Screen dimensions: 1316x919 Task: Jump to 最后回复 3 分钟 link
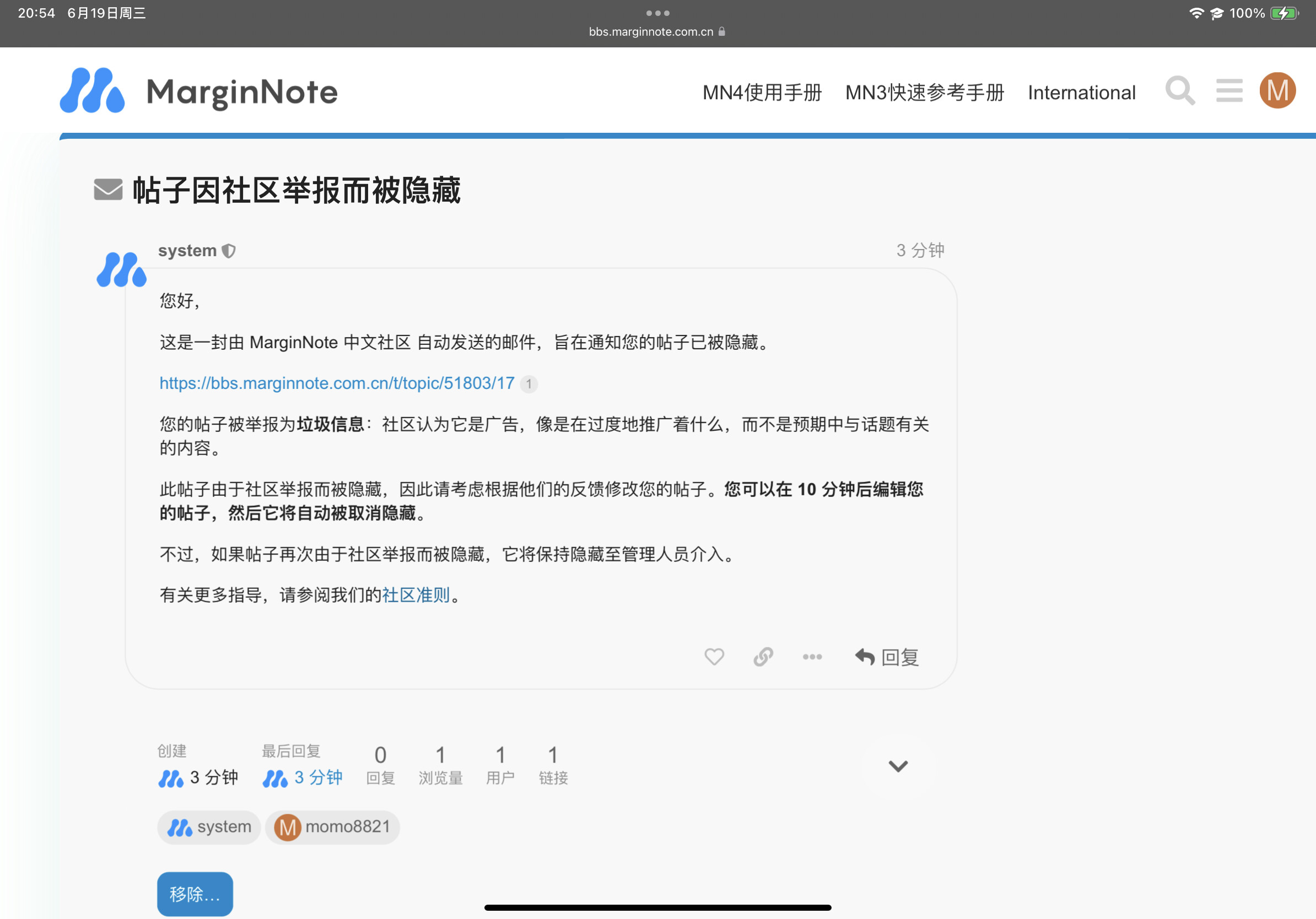point(302,766)
